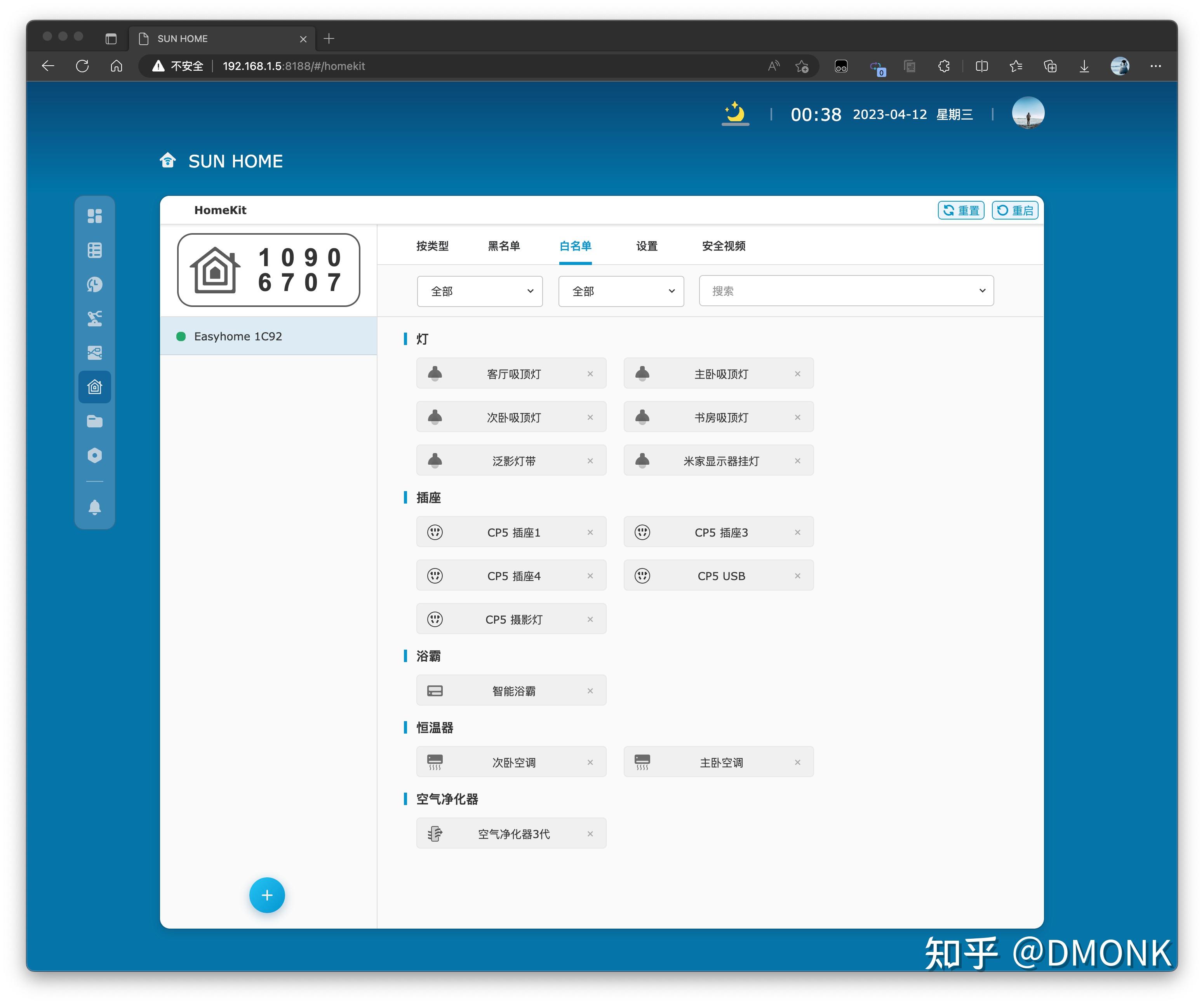Close the SUN HOME browser tab
The height and width of the screenshot is (1004, 1204).
(x=303, y=38)
